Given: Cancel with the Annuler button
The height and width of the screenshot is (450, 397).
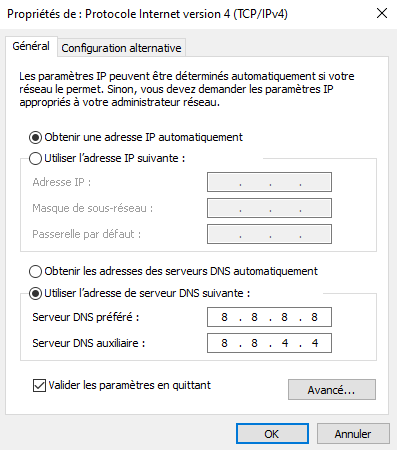Looking at the screenshot, I should 353,434.
